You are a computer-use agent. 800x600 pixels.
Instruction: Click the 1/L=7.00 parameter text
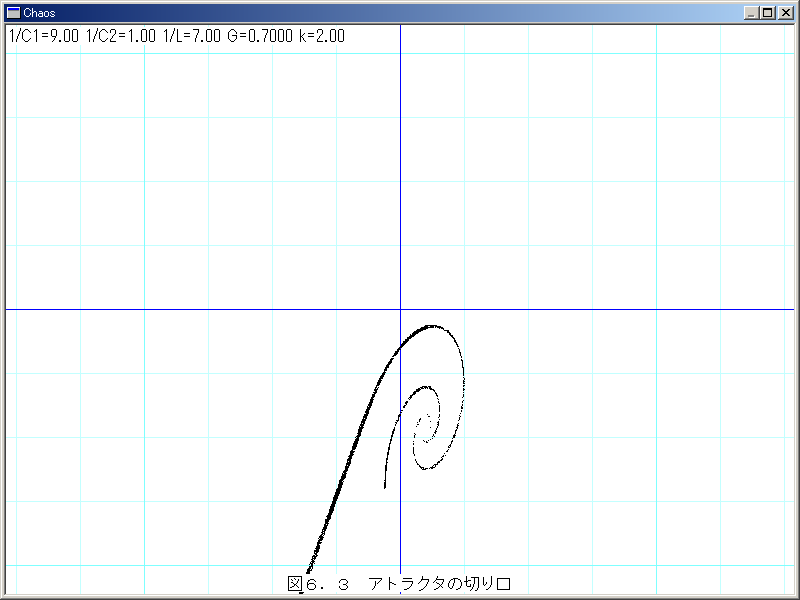(x=192, y=36)
